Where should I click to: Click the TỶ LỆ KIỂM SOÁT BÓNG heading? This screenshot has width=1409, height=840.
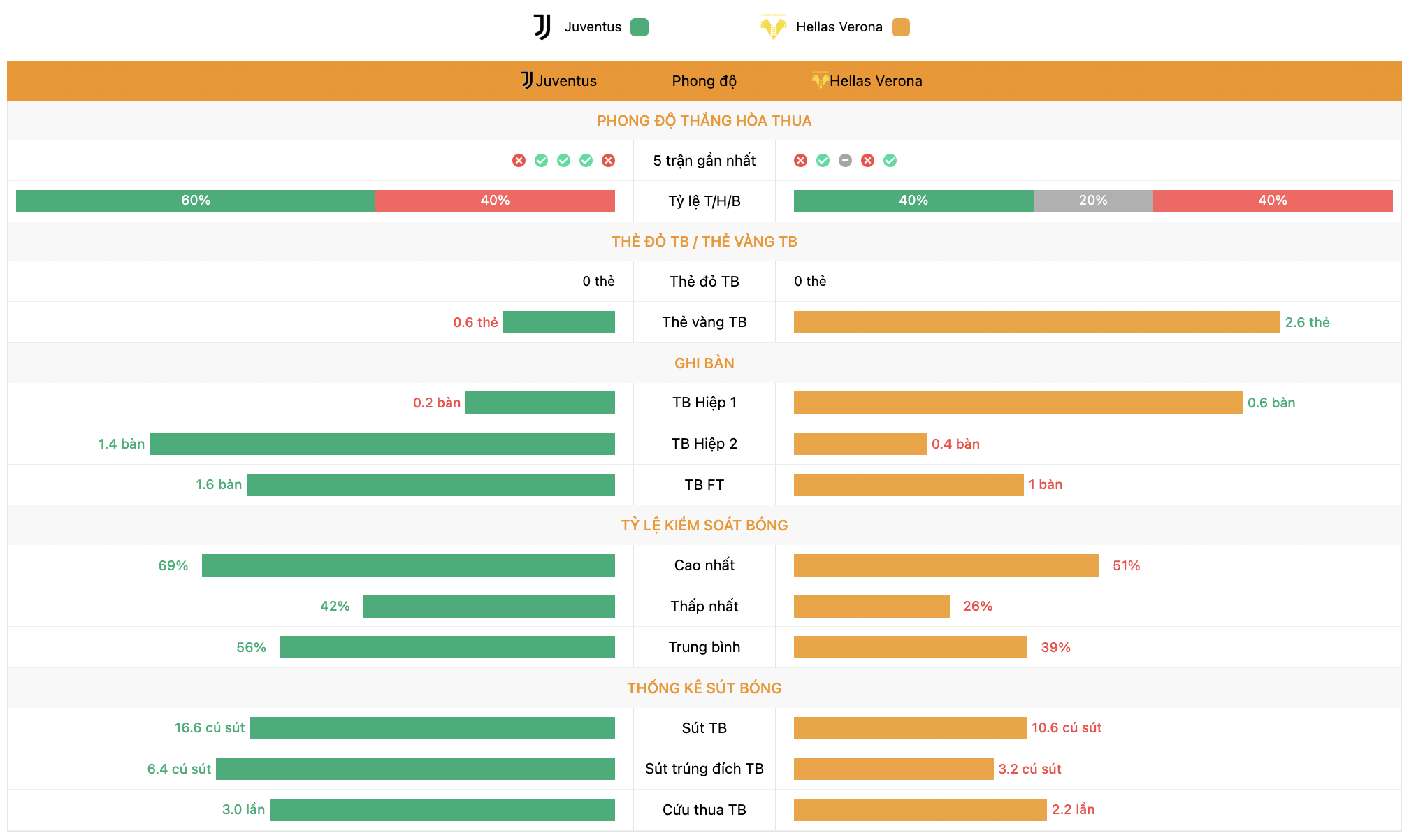click(704, 526)
